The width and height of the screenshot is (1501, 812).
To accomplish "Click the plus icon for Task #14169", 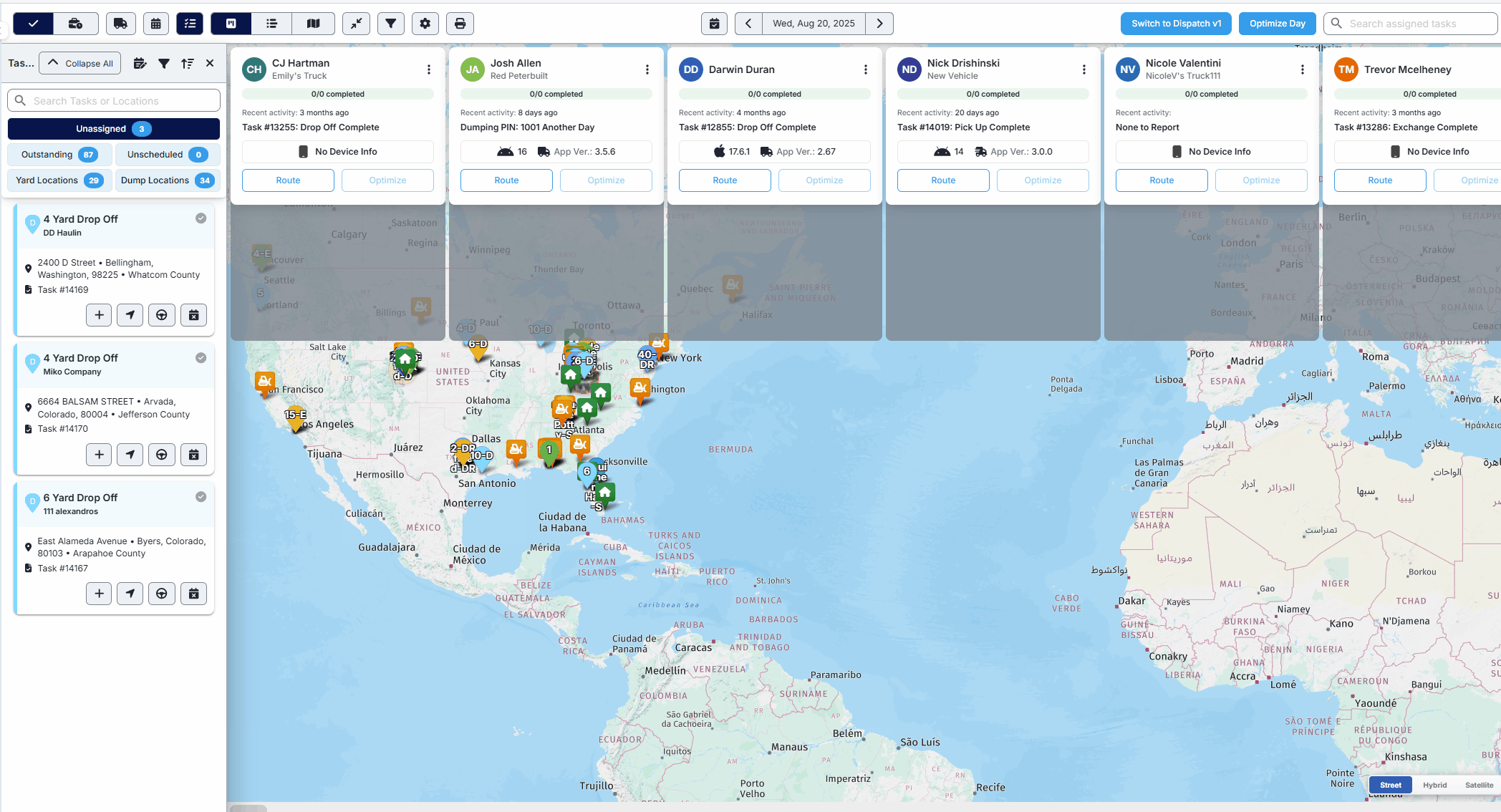I will (x=99, y=315).
